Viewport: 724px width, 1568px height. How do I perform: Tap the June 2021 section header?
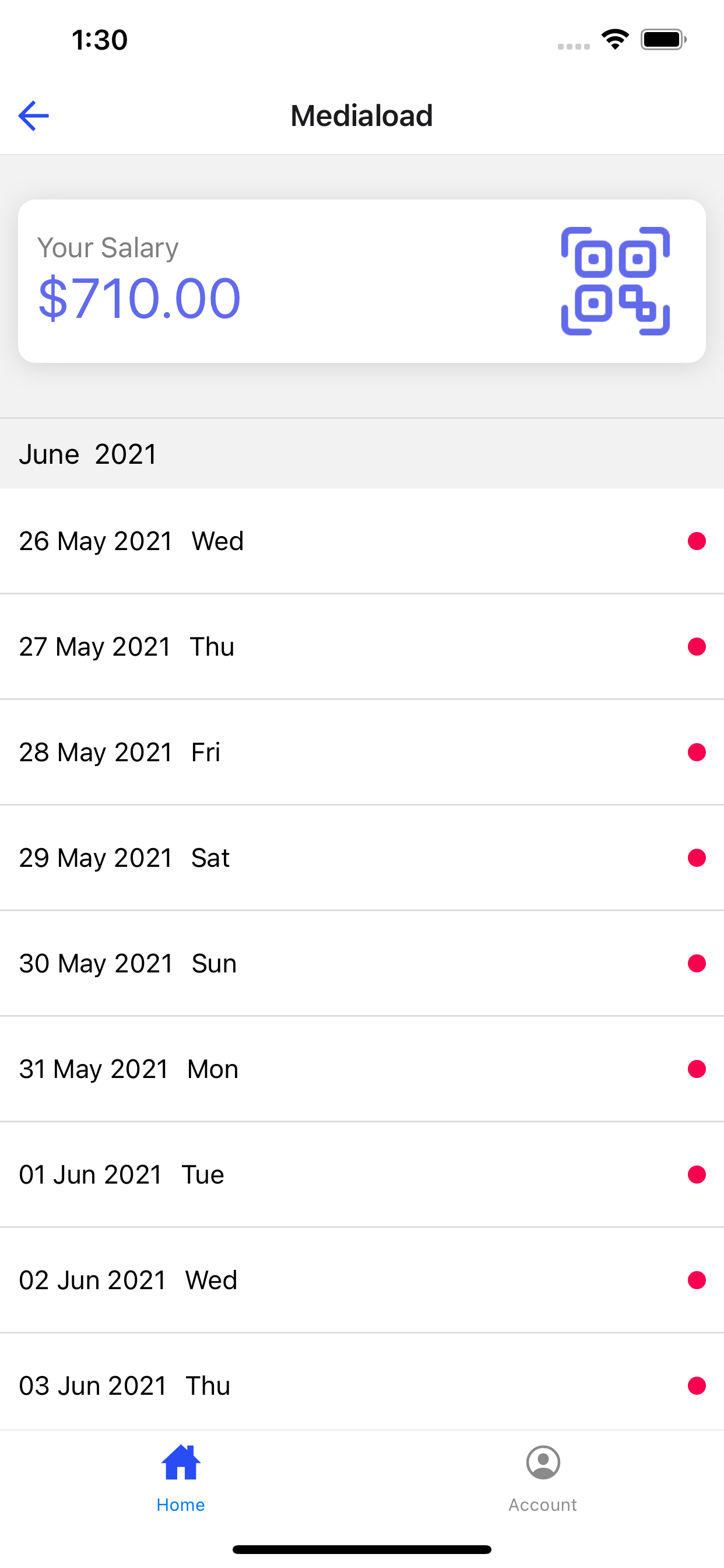tap(89, 454)
